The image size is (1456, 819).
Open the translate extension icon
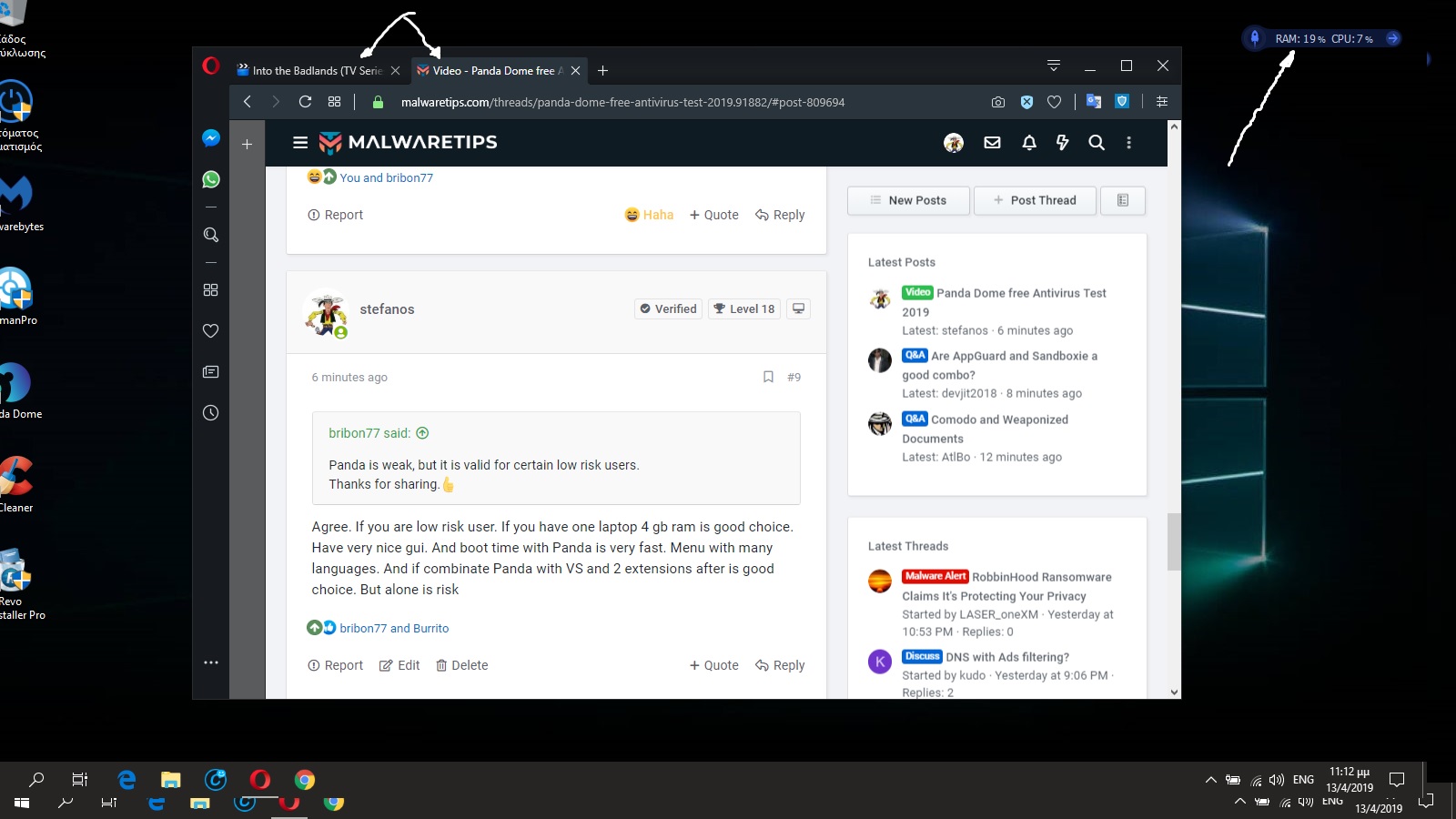click(1094, 102)
